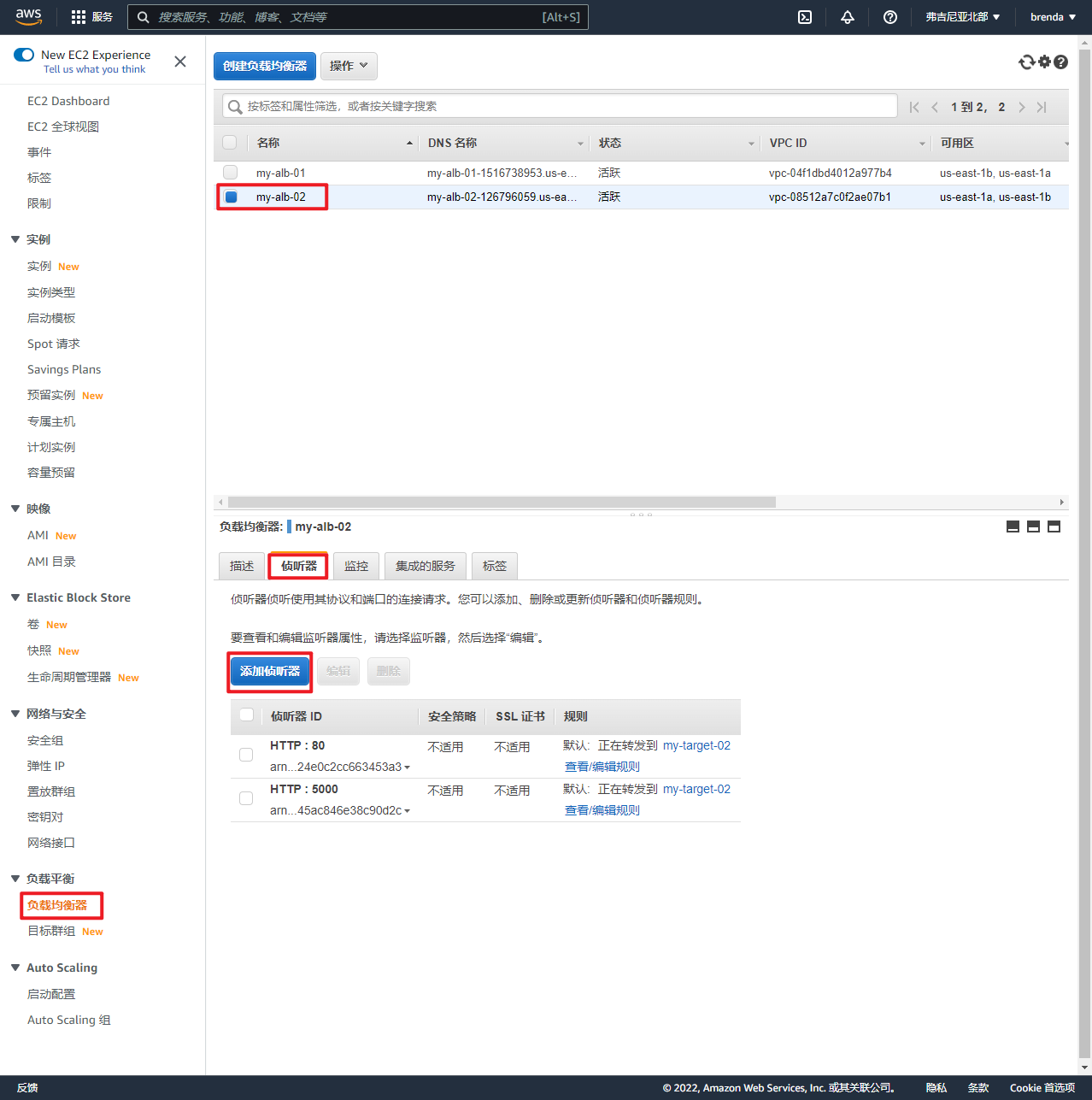Open my-target-02 link in HTTP : 80 row
Screen dimensions: 1092x1100
tap(696, 745)
